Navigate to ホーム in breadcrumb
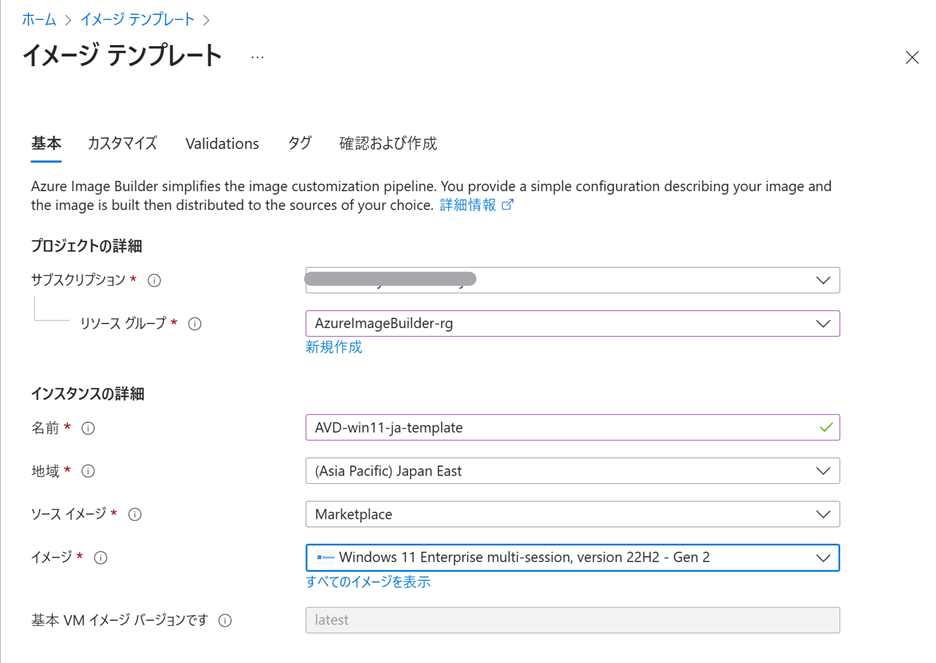The width and height of the screenshot is (936, 663). pos(39,19)
